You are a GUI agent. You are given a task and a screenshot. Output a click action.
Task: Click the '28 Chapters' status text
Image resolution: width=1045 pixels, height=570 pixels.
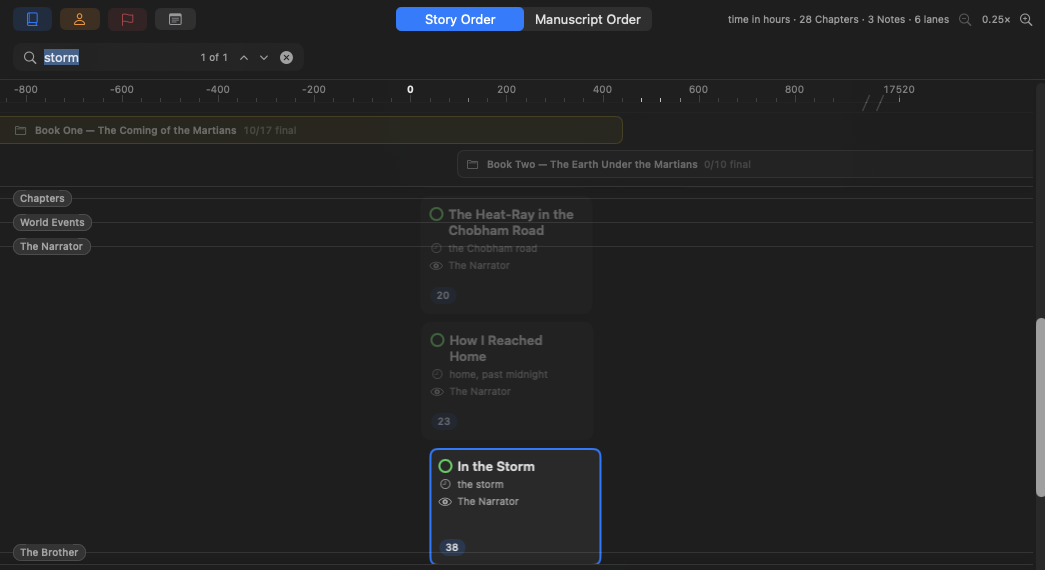829,19
